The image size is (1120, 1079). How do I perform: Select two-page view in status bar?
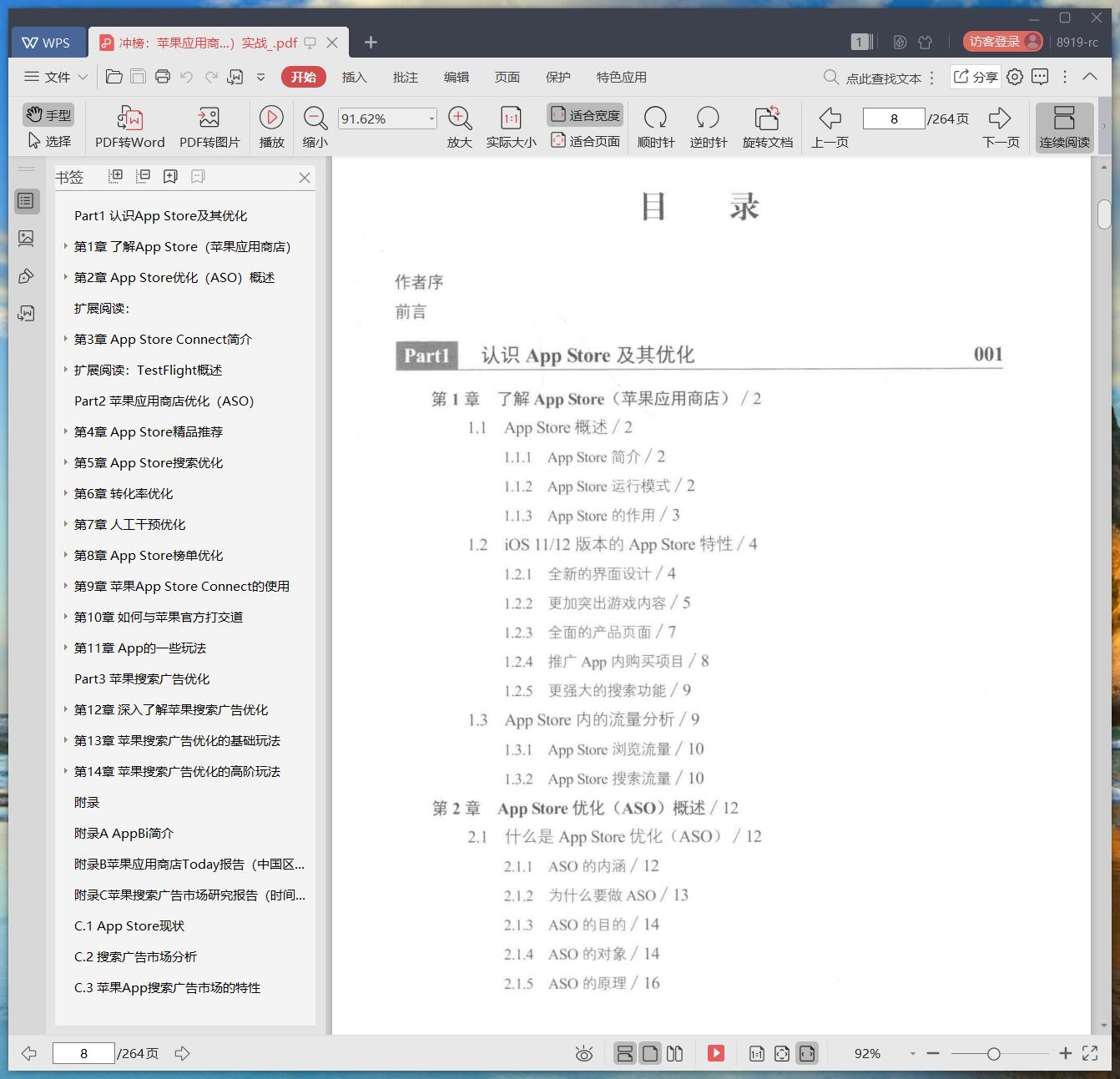tap(675, 1053)
